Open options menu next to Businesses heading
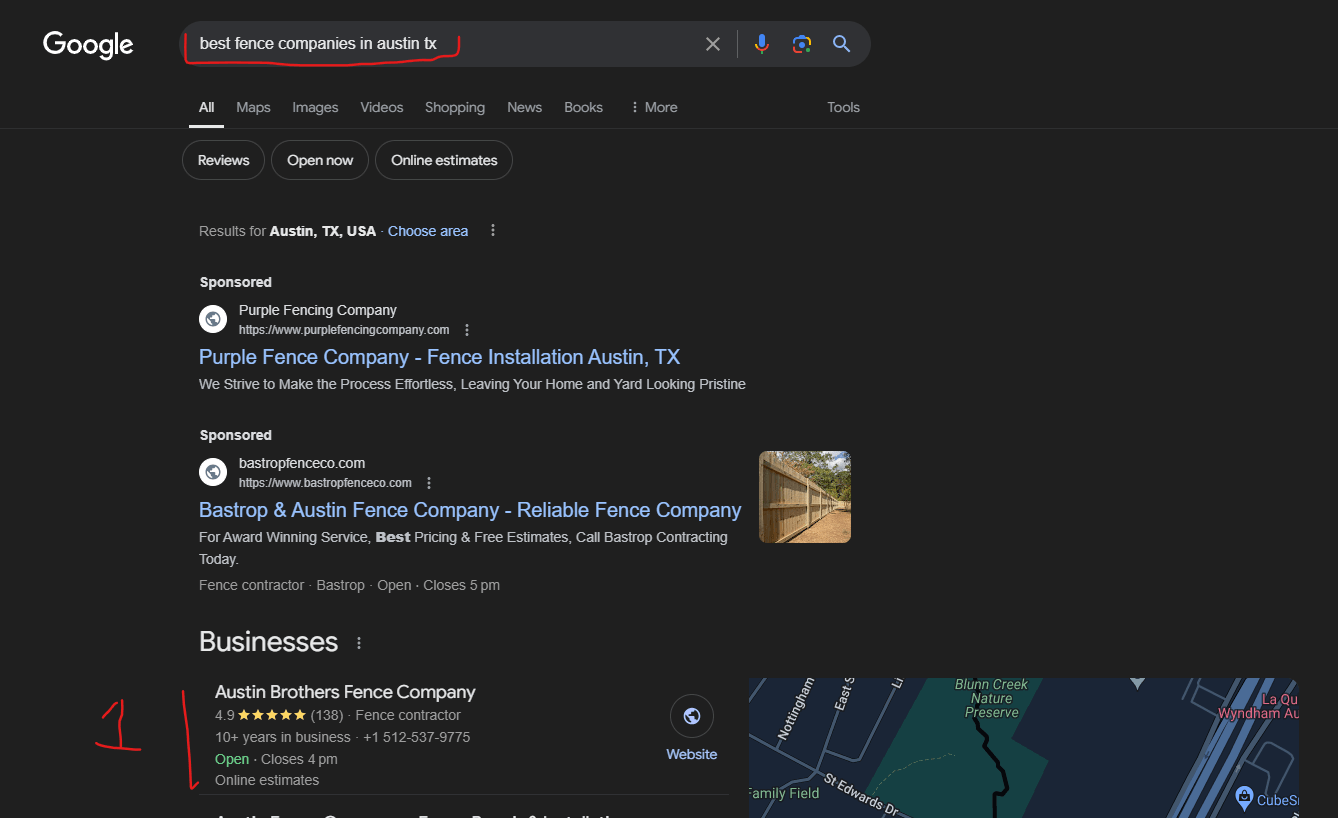 [x=359, y=643]
